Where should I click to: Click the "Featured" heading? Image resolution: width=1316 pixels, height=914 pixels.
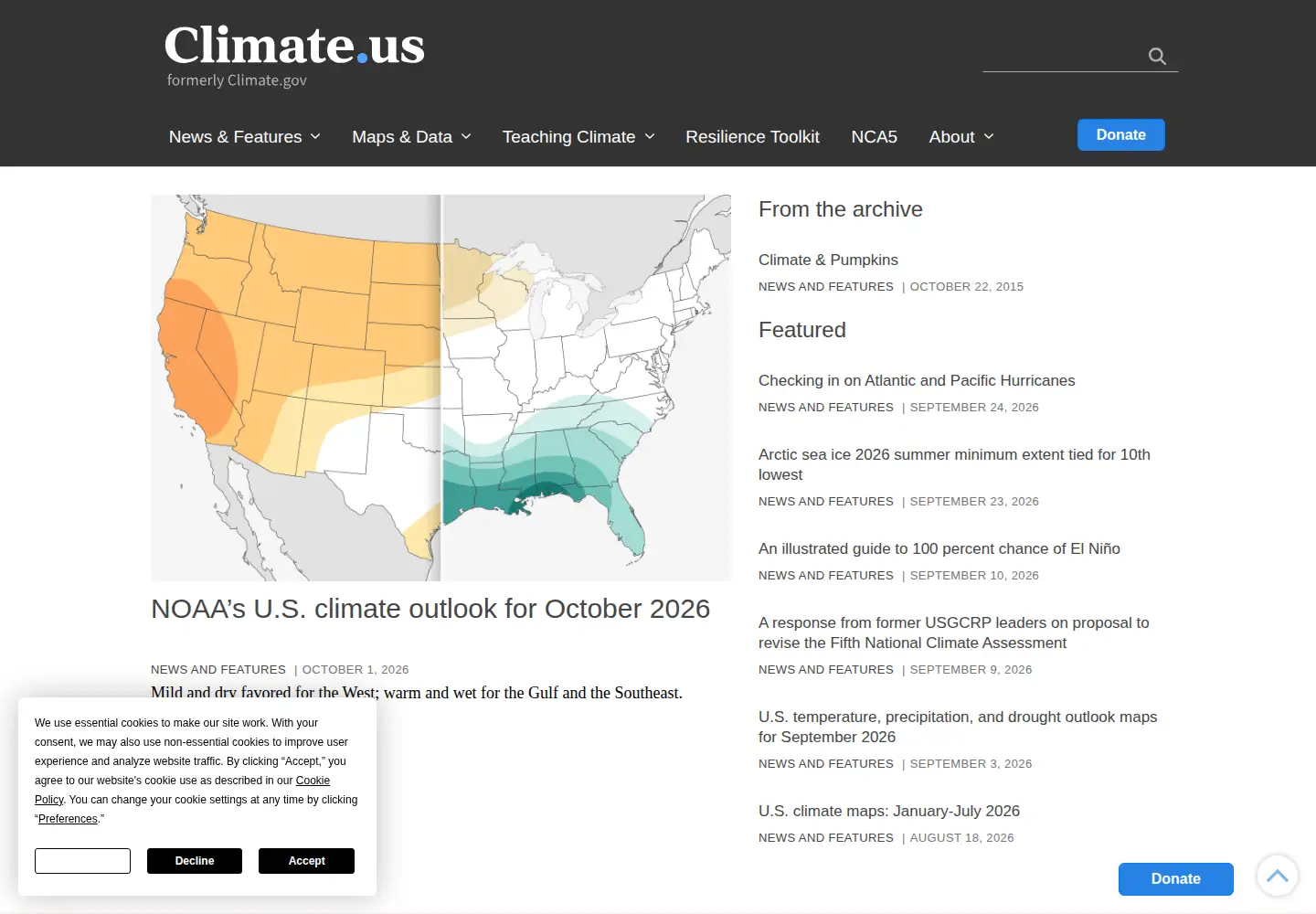click(x=802, y=330)
